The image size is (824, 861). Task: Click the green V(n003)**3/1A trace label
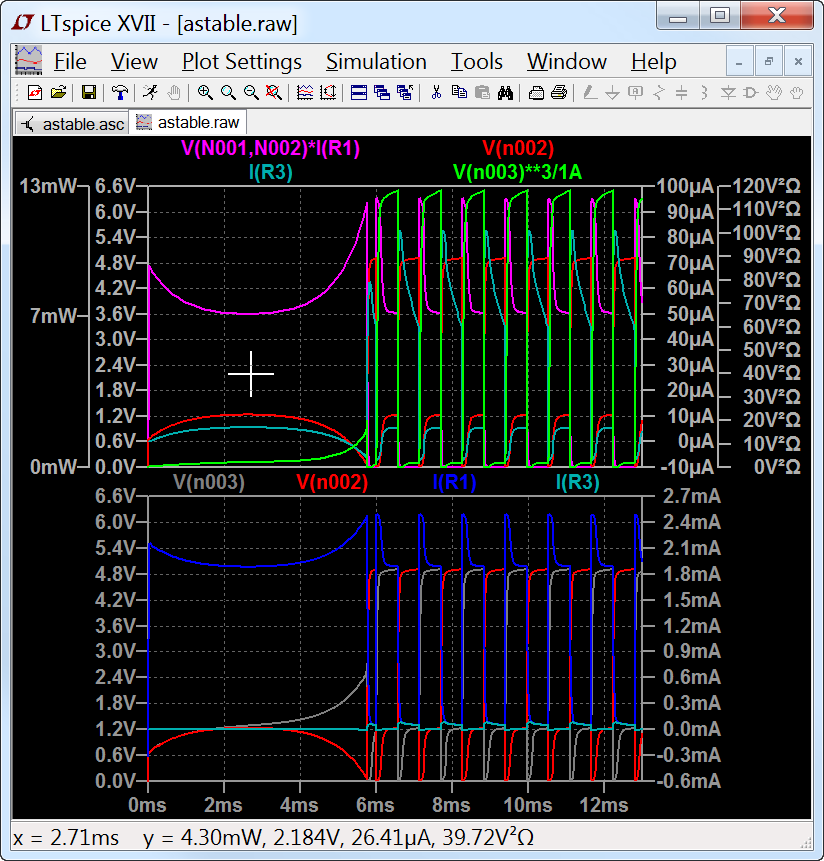coord(517,172)
